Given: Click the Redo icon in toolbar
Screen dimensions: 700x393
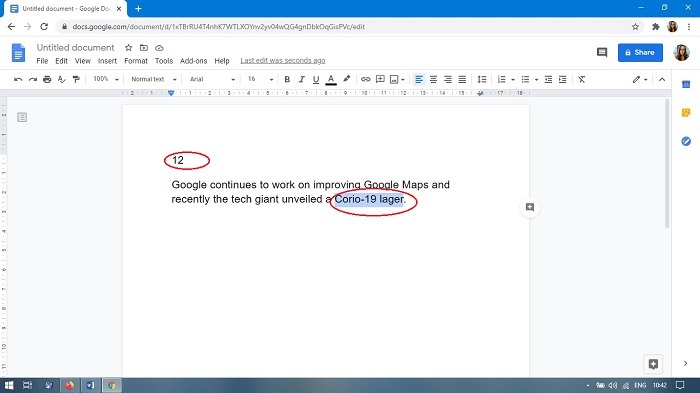Looking at the screenshot, I should click(33, 79).
